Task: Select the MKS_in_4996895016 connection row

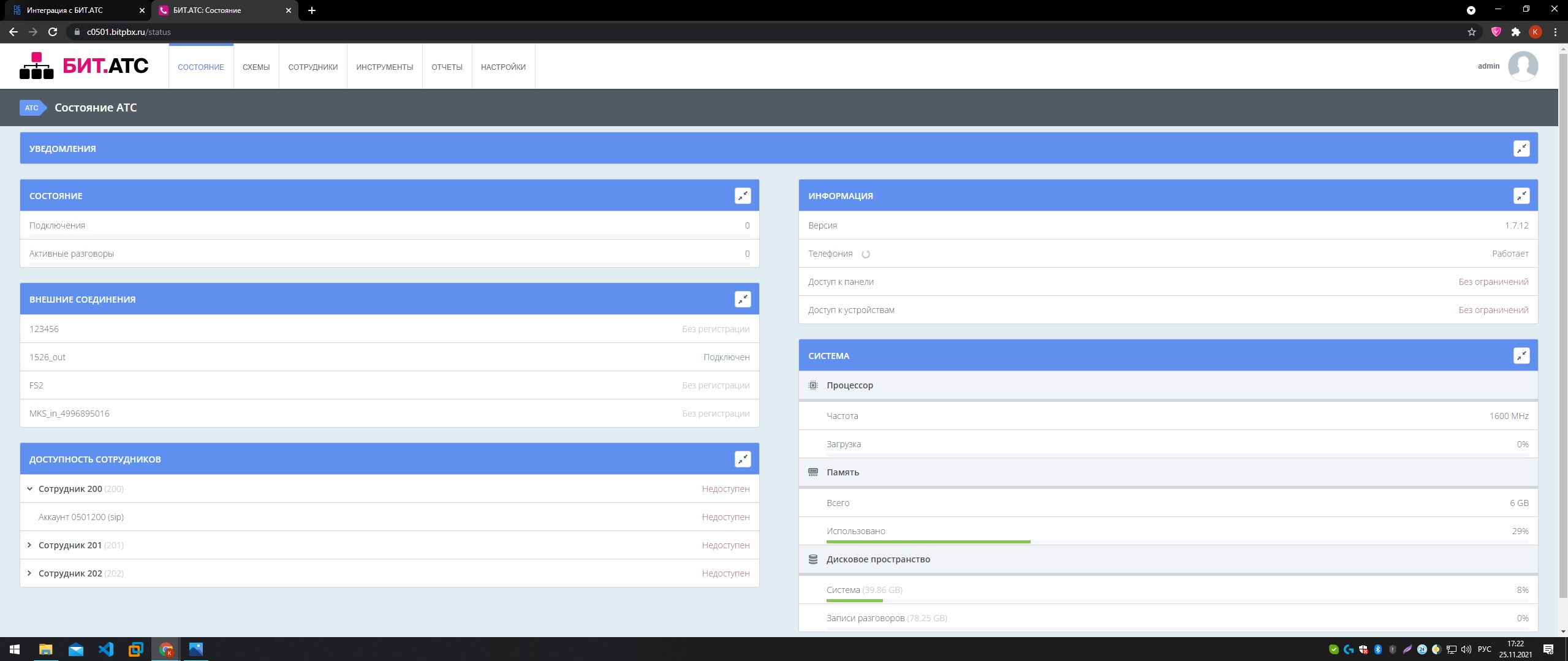Action: [x=390, y=414]
